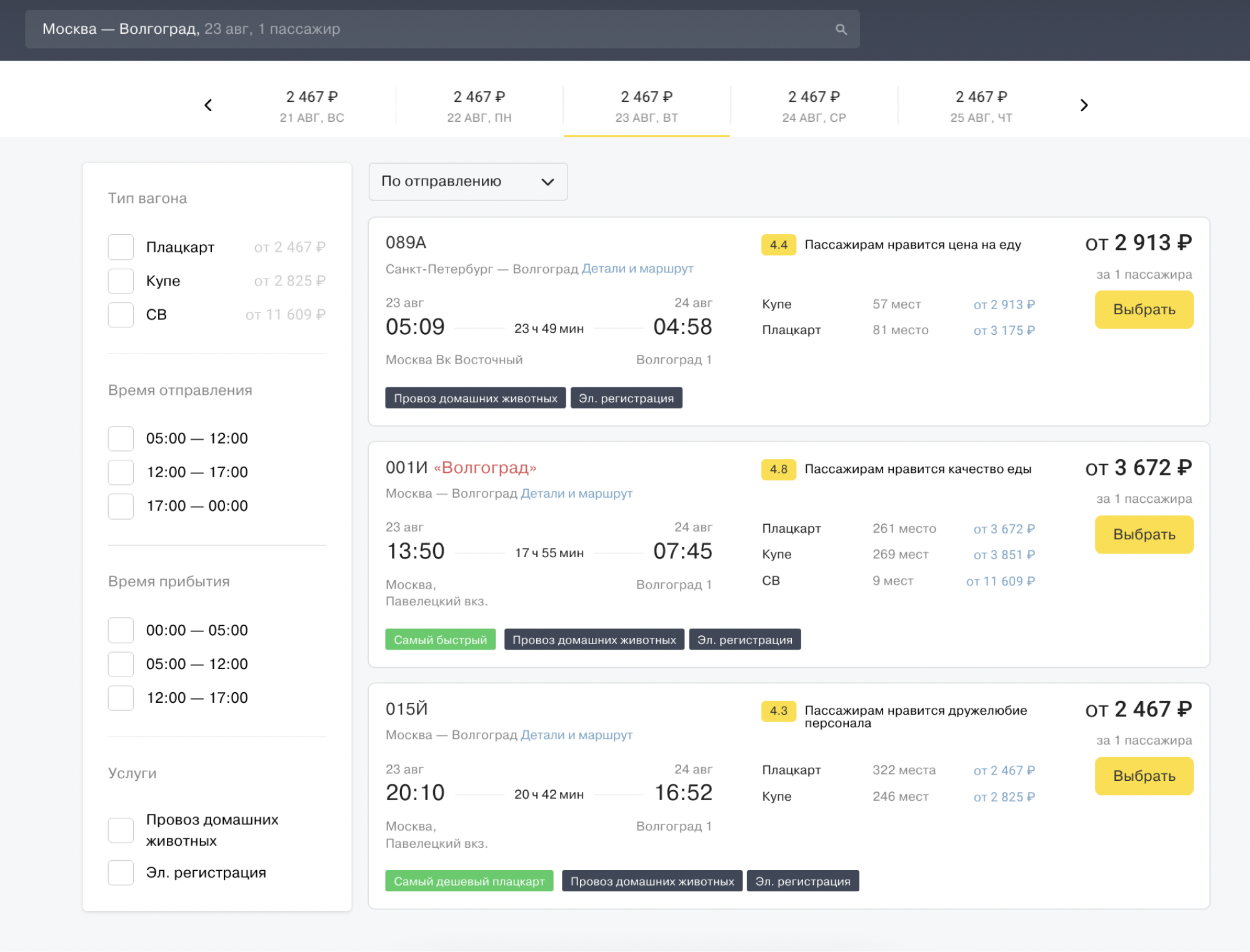The height and width of the screenshot is (952, 1250).
Task: Click the 4.8 rating badge for train 001И
Action: tap(779, 469)
